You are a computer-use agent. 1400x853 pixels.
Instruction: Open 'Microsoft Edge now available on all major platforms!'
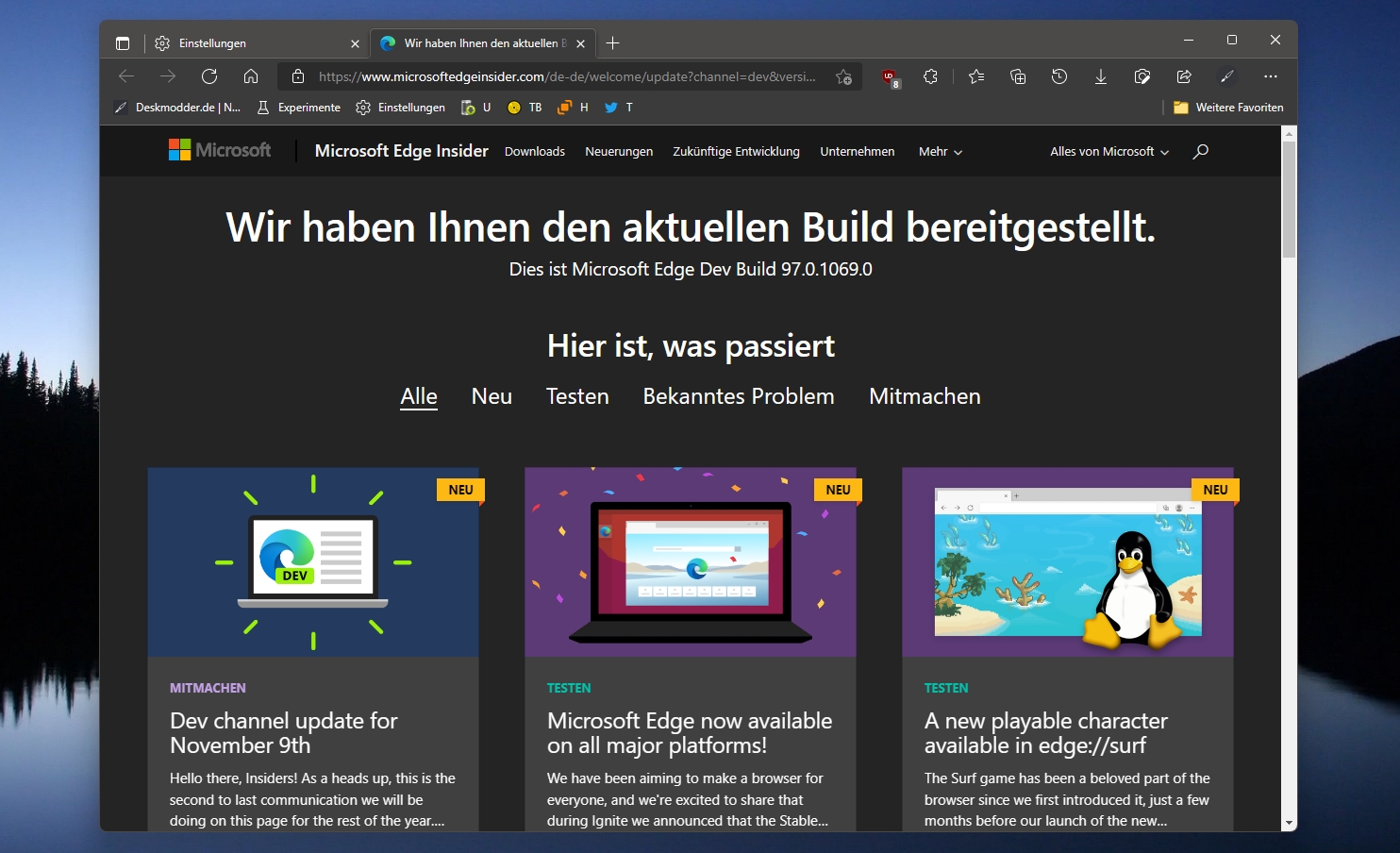[x=690, y=733]
